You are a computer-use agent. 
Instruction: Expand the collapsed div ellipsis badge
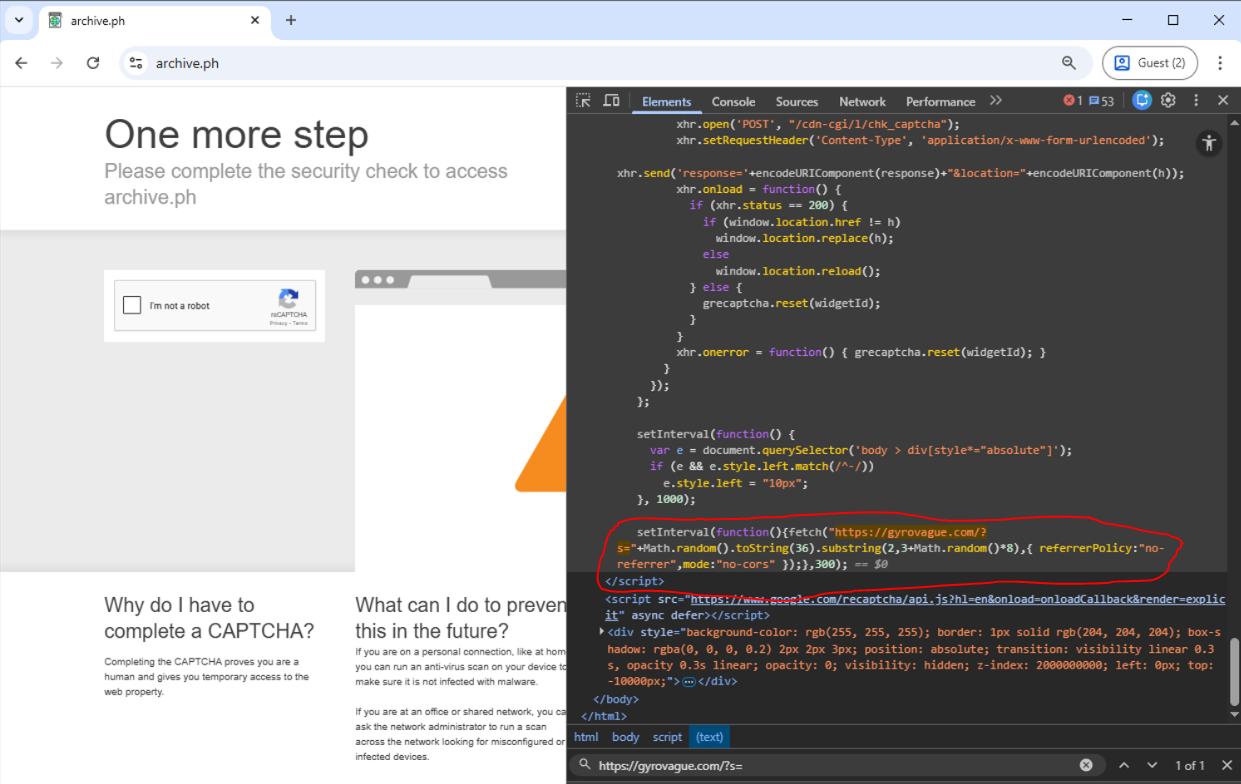(688, 681)
